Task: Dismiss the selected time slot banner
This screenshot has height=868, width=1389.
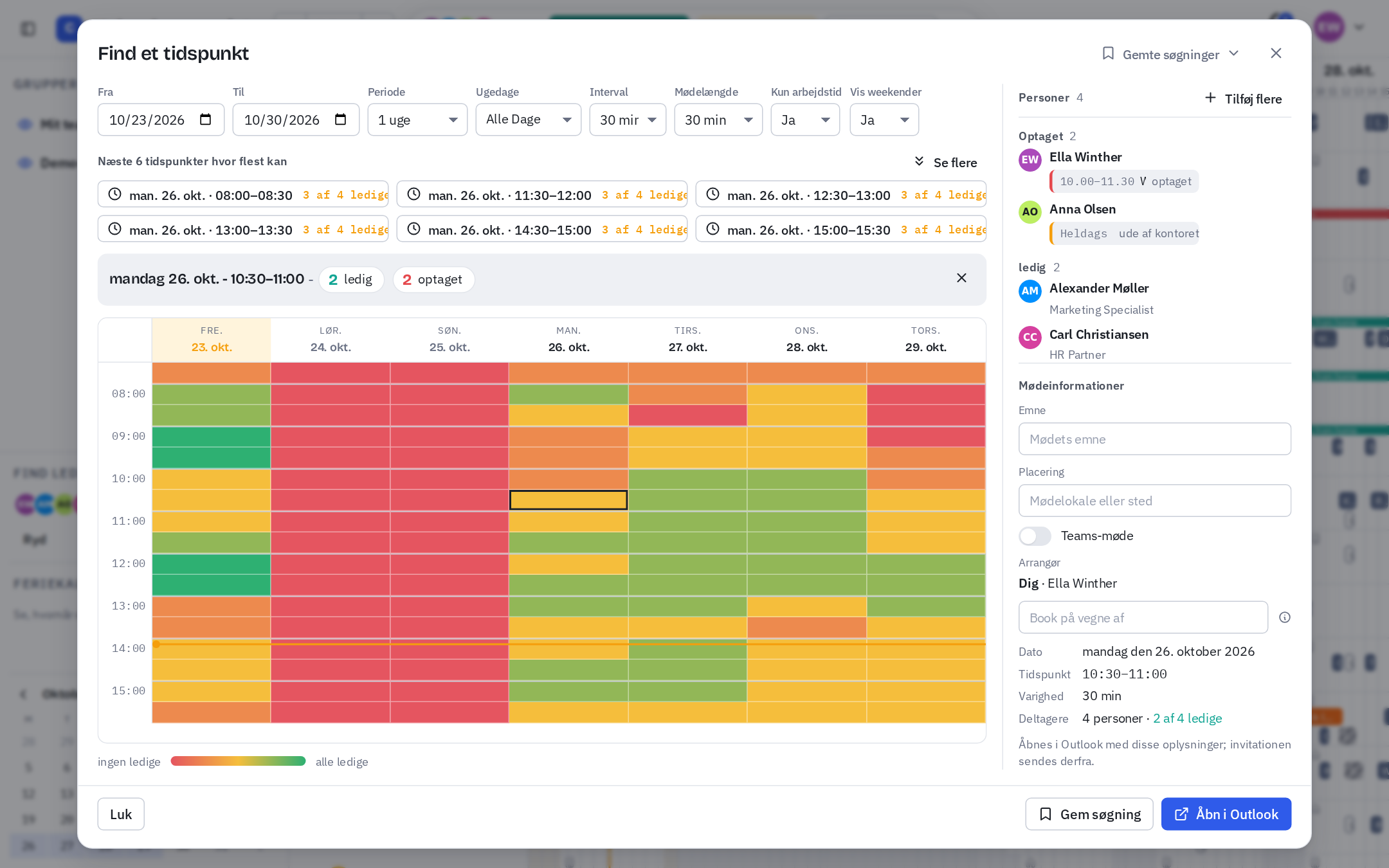Action: click(x=961, y=278)
